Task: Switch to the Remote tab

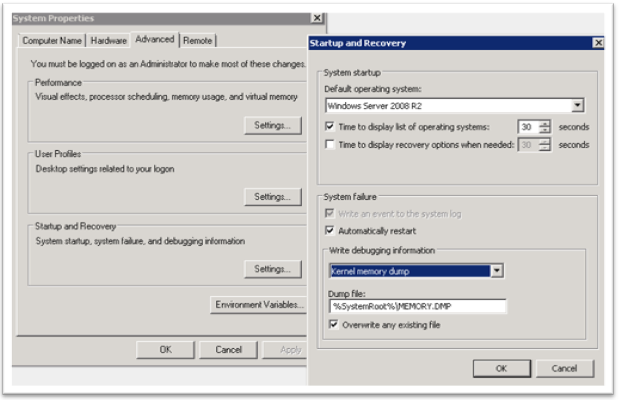Action: pos(198,41)
